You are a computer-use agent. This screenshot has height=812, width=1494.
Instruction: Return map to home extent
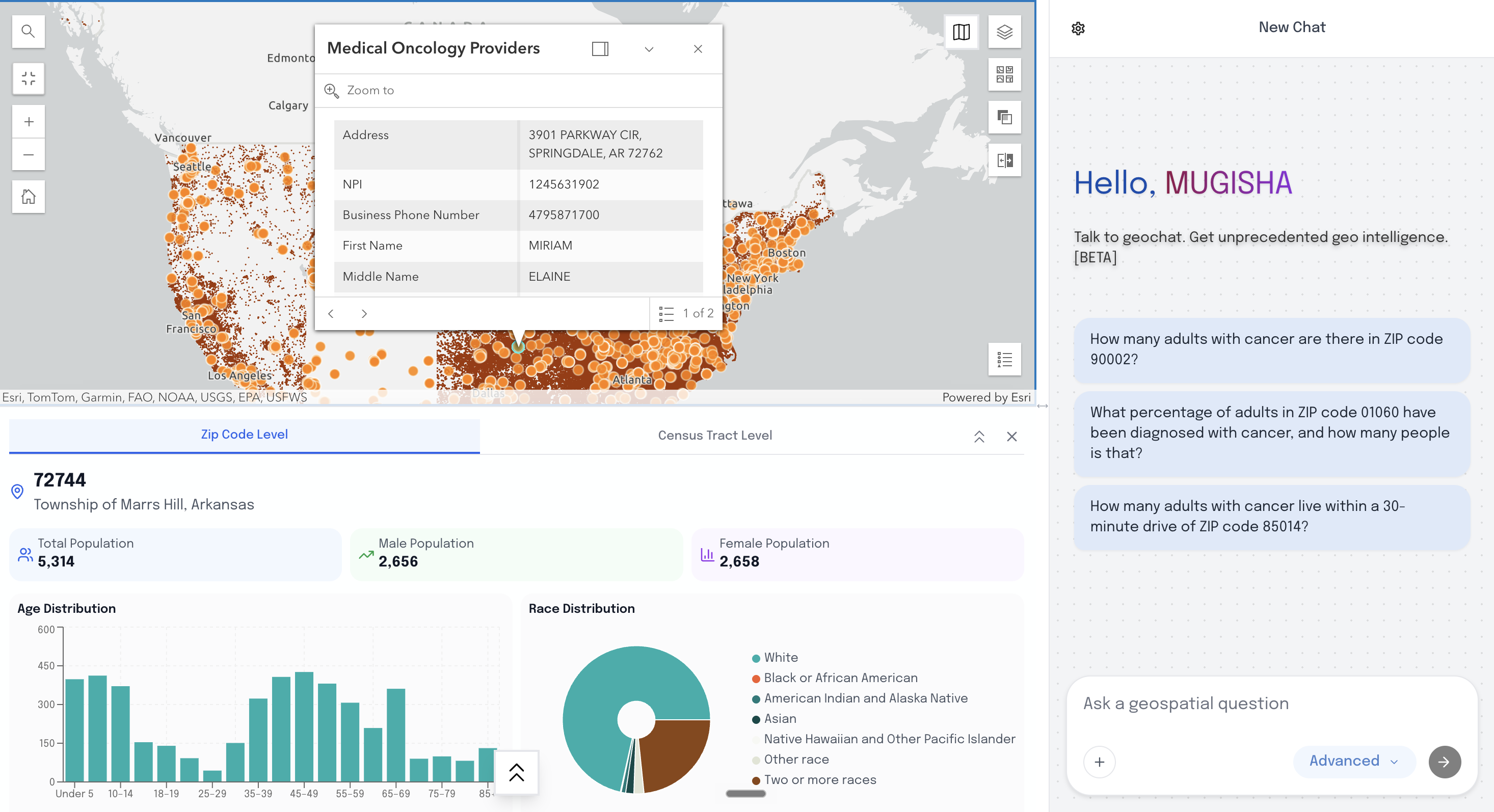tap(29, 197)
